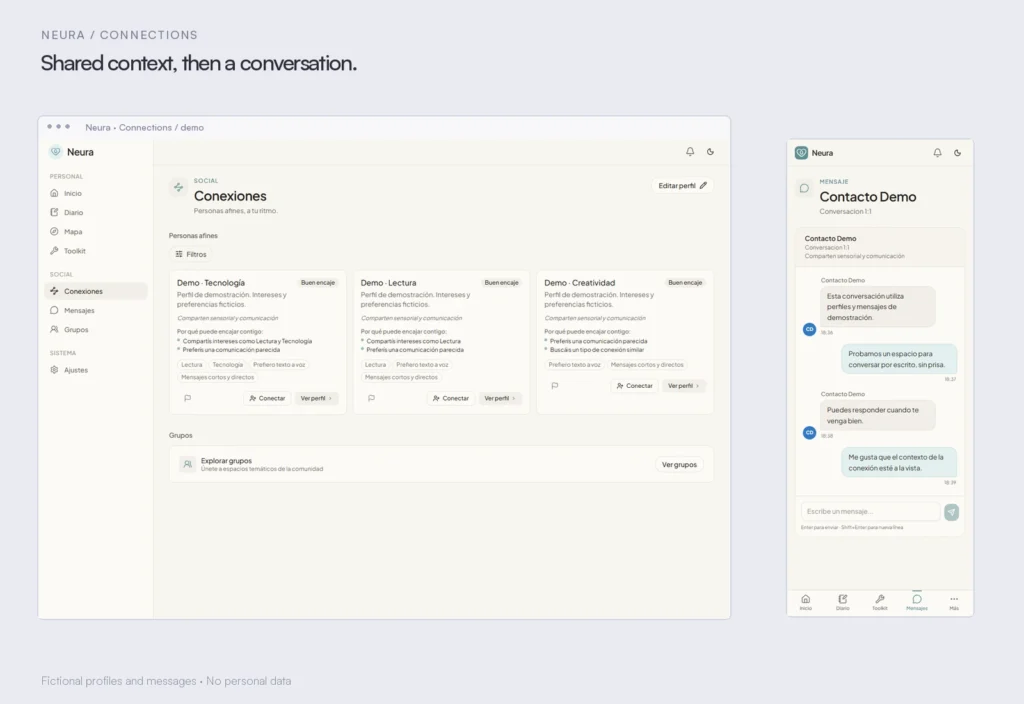1024x704 pixels.
Task: Flag the Demo · Creatividad profile card
Action: [554, 386]
